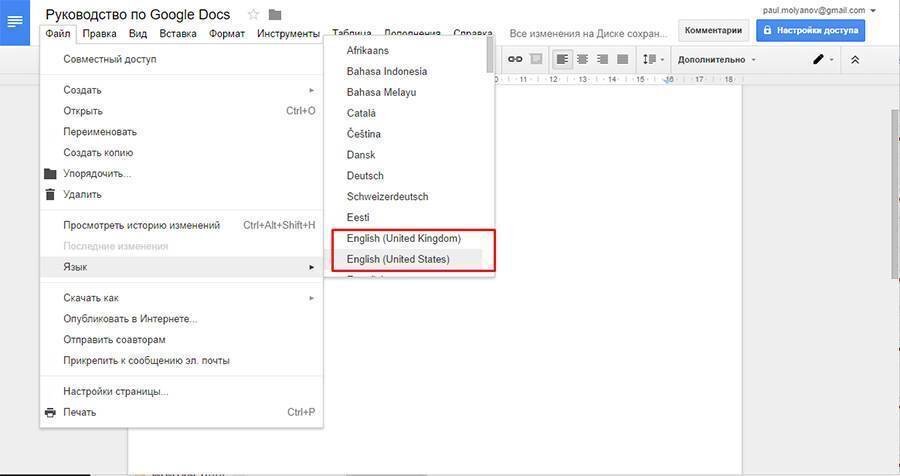The height and width of the screenshot is (476, 900).
Task: Expand the Дополнительно toolbar dropdown
Action: (717, 60)
